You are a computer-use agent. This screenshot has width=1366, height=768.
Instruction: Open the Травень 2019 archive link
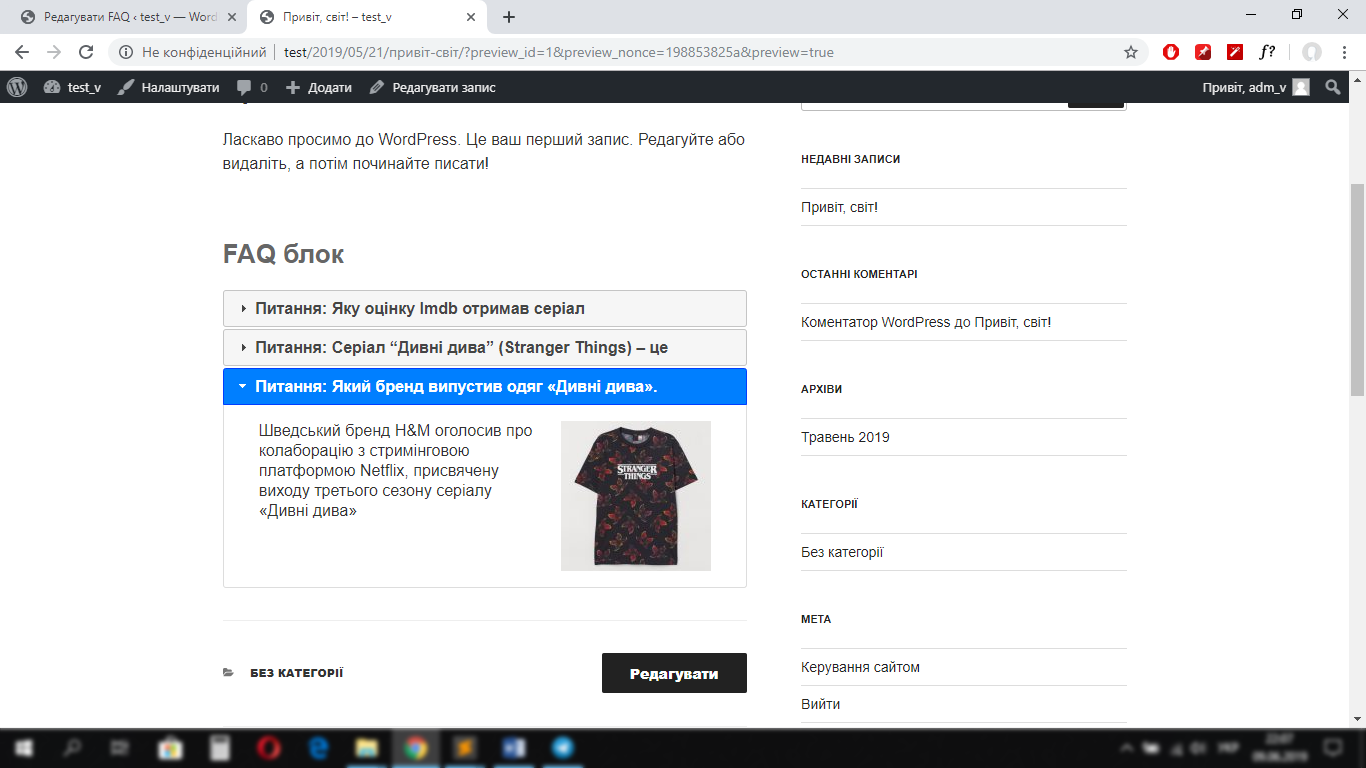point(845,437)
